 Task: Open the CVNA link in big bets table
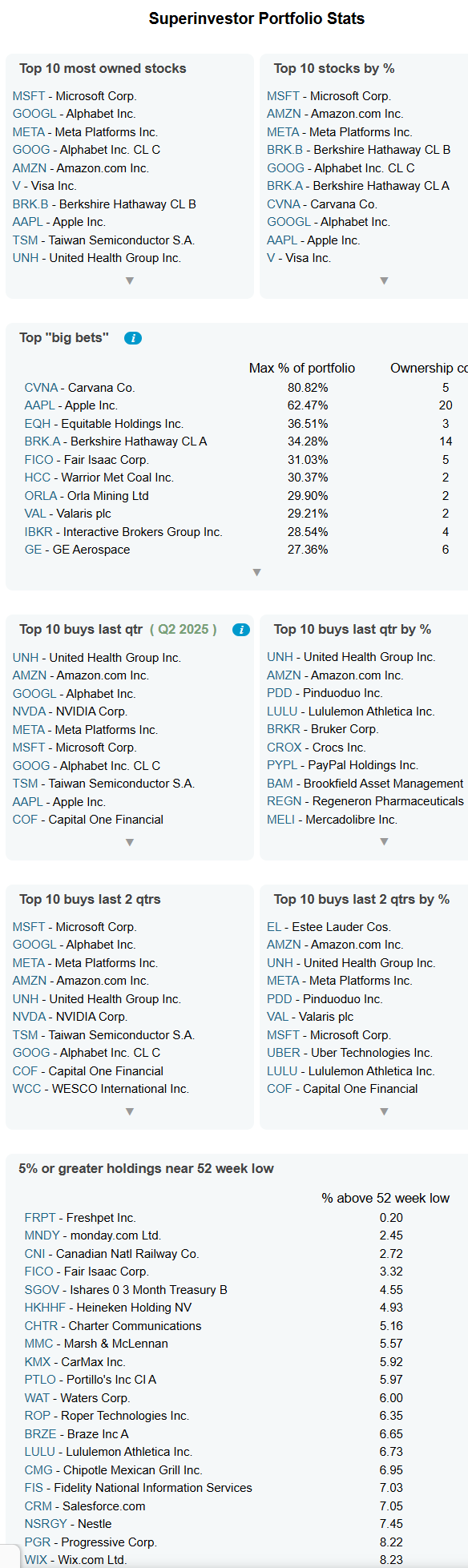click(41, 388)
